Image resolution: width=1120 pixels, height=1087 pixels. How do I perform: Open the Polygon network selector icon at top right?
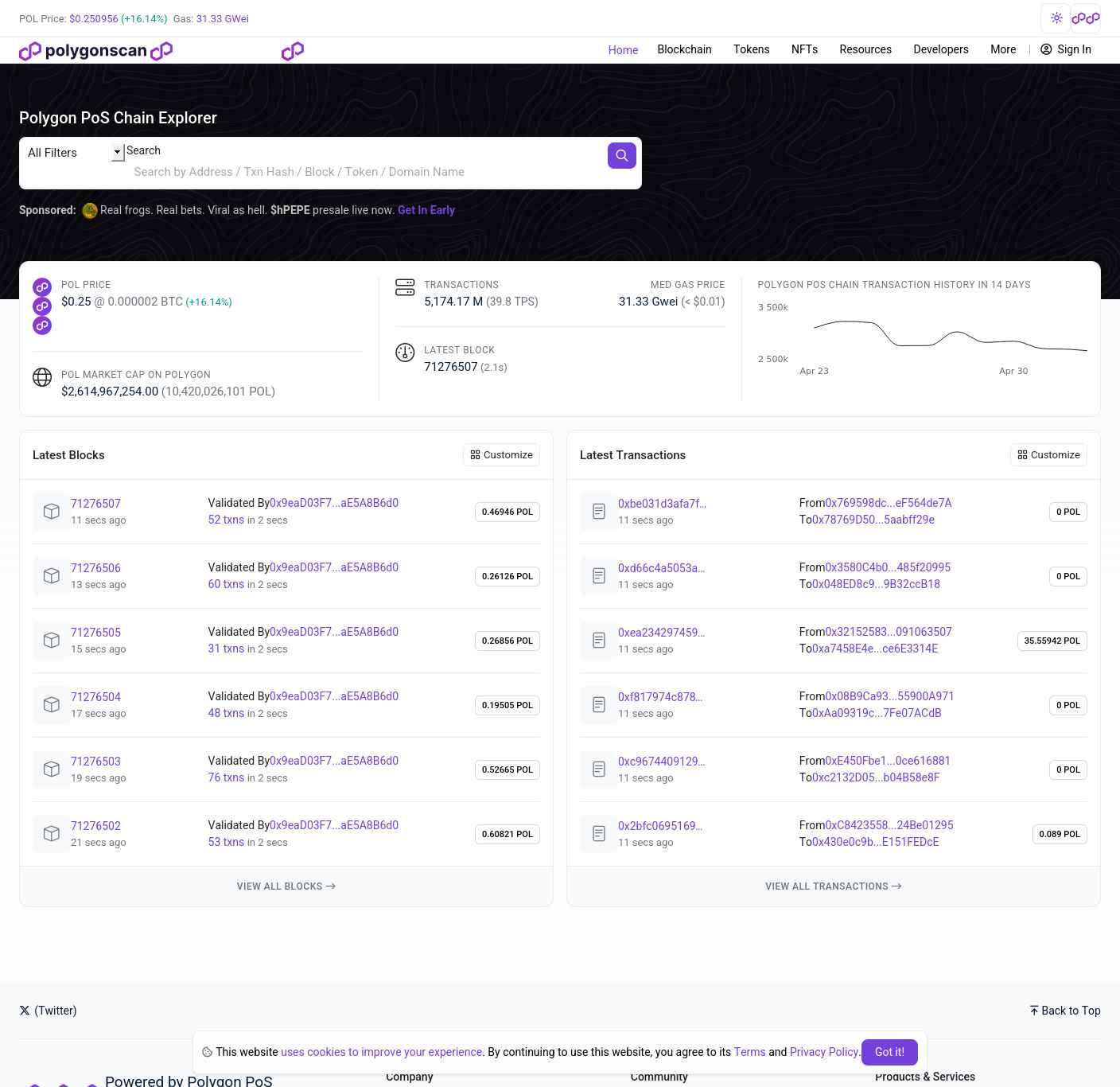(1086, 18)
